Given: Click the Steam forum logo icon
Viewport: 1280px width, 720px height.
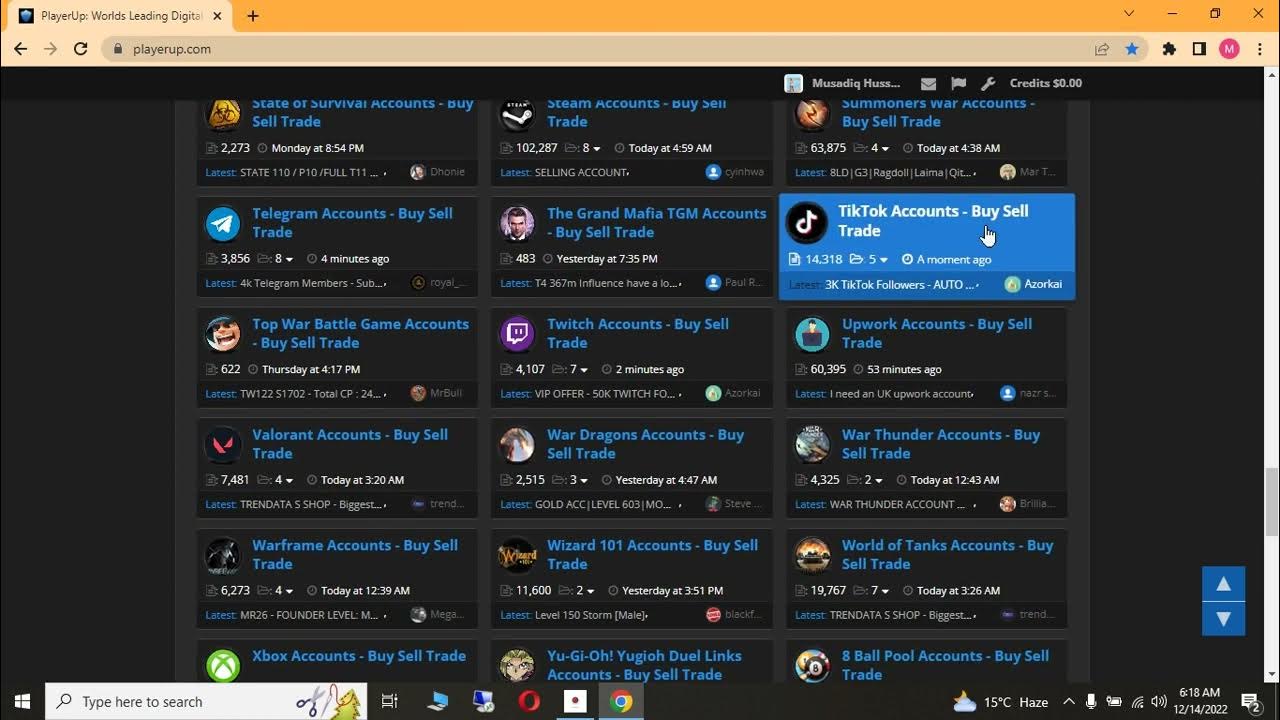Looking at the screenshot, I should 518,113.
